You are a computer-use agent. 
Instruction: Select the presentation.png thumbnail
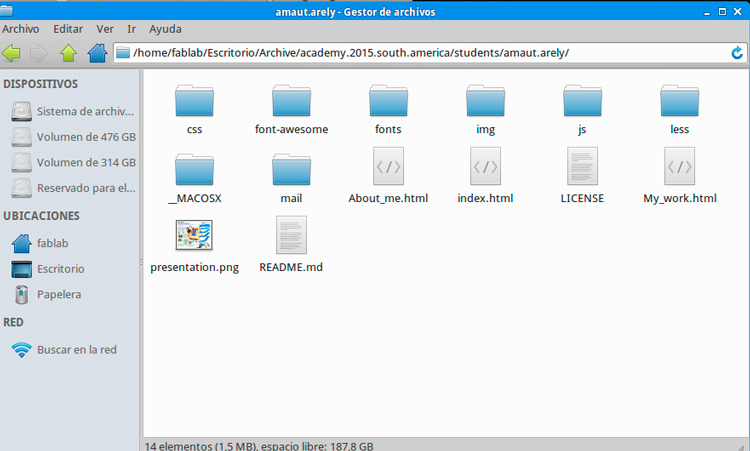(194, 235)
